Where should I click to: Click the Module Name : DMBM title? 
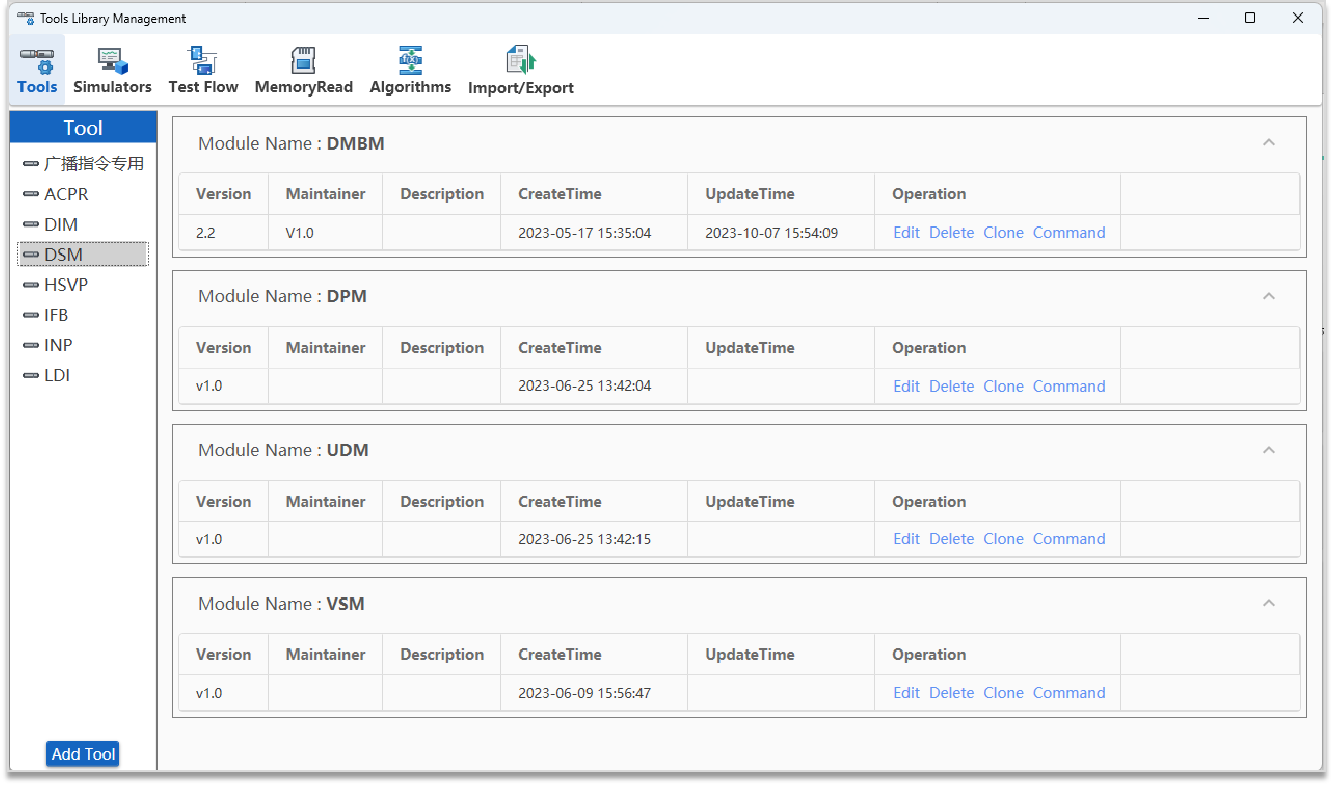(x=291, y=143)
